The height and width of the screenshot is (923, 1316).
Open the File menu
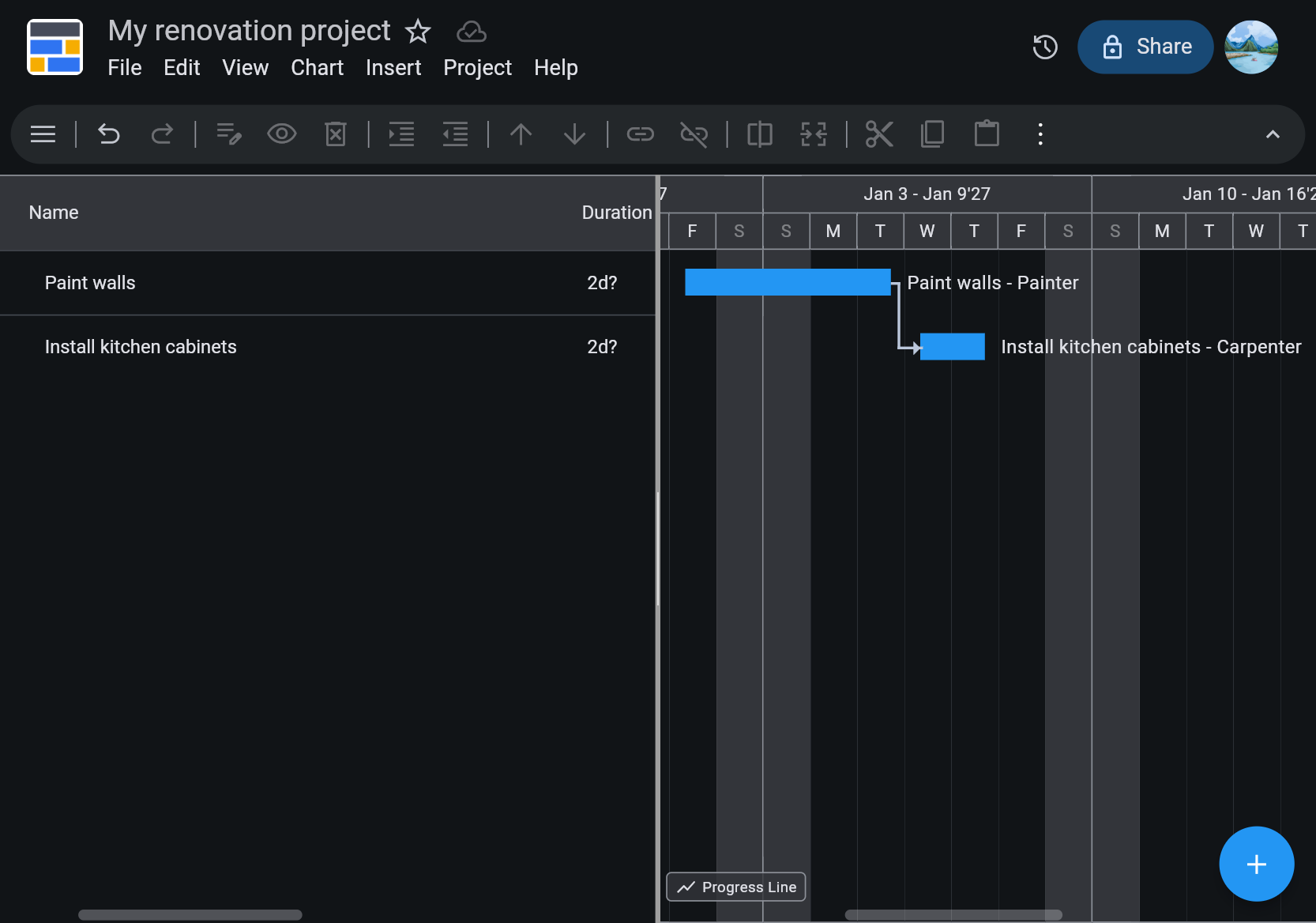coord(125,68)
